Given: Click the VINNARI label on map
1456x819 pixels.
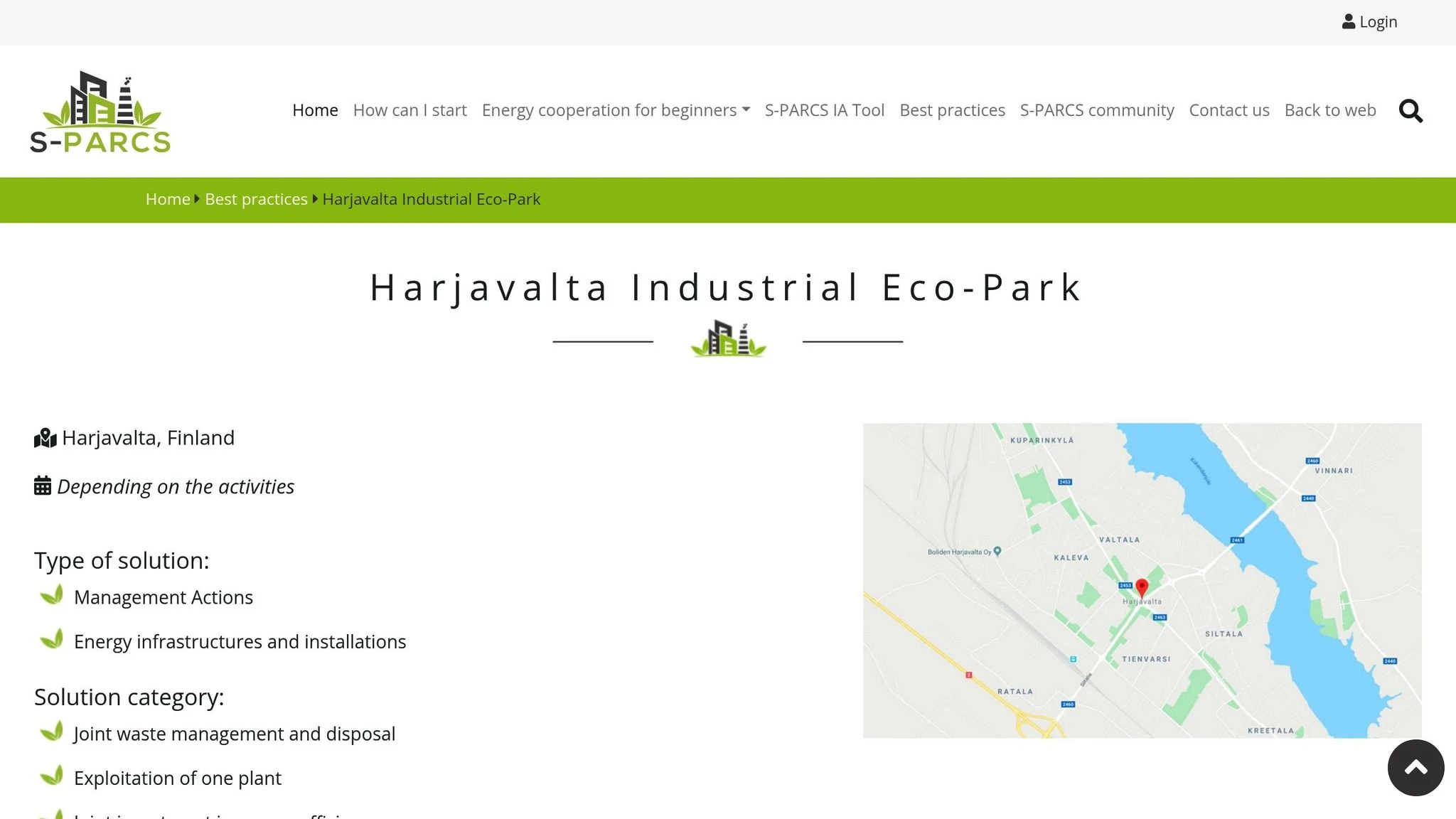Looking at the screenshot, I should [x=1334, y=471].
